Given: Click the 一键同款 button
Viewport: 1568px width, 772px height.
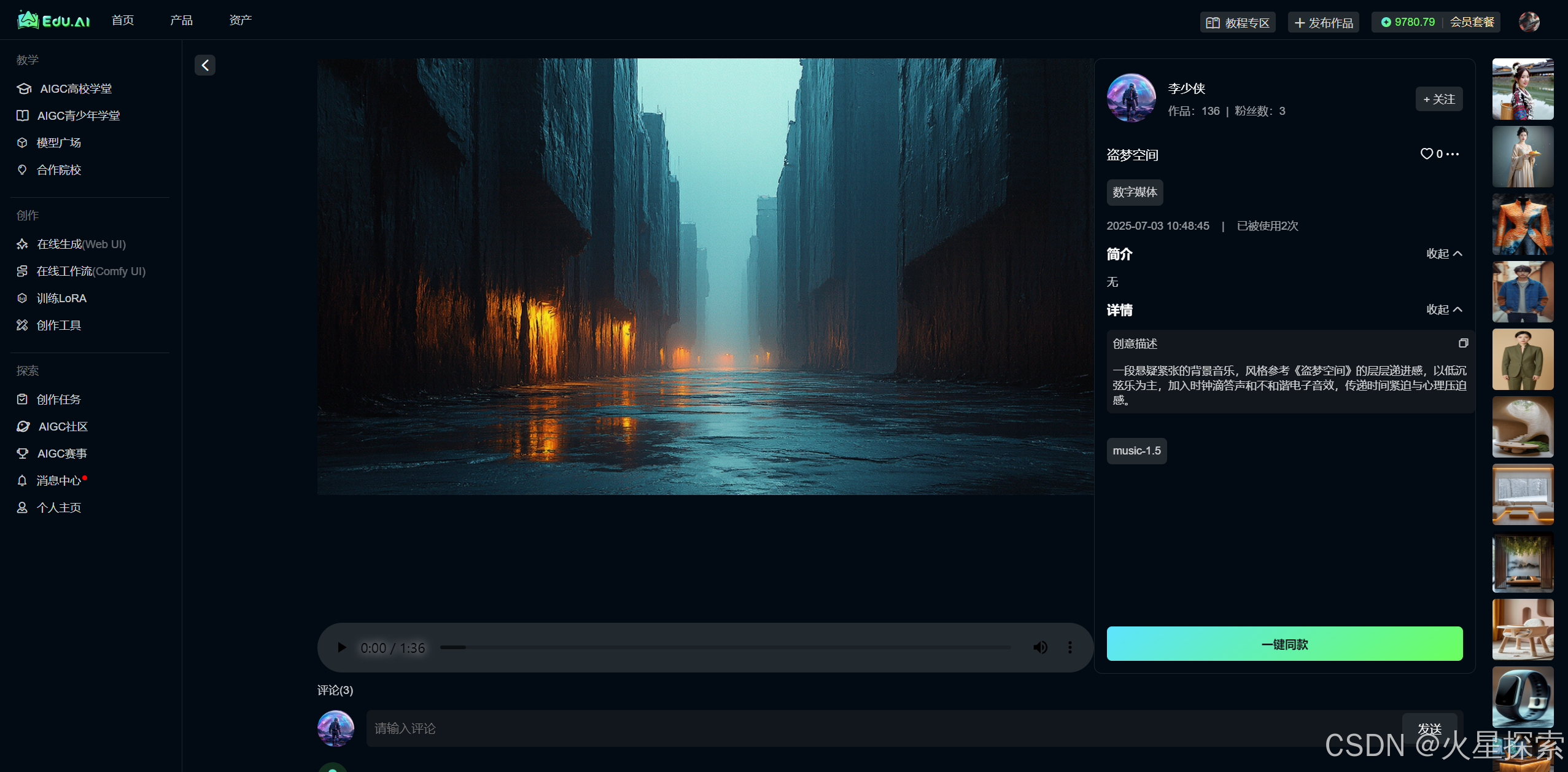Looking at the screenshot, I should point(1284,644).
